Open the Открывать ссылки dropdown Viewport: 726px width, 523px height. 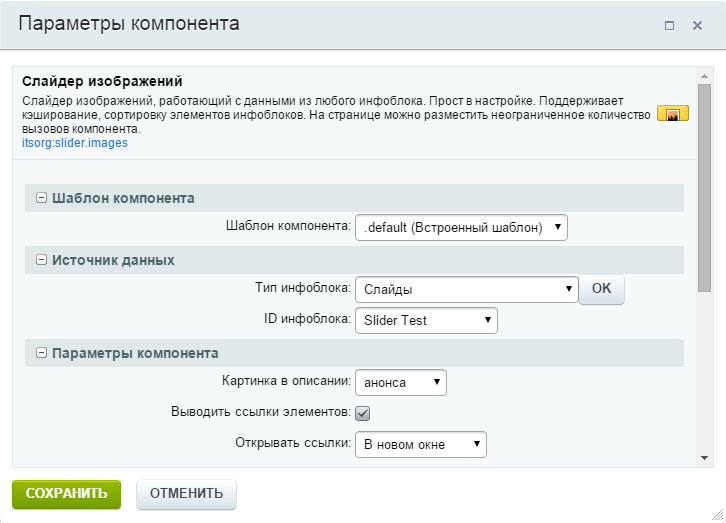point(420,444)
